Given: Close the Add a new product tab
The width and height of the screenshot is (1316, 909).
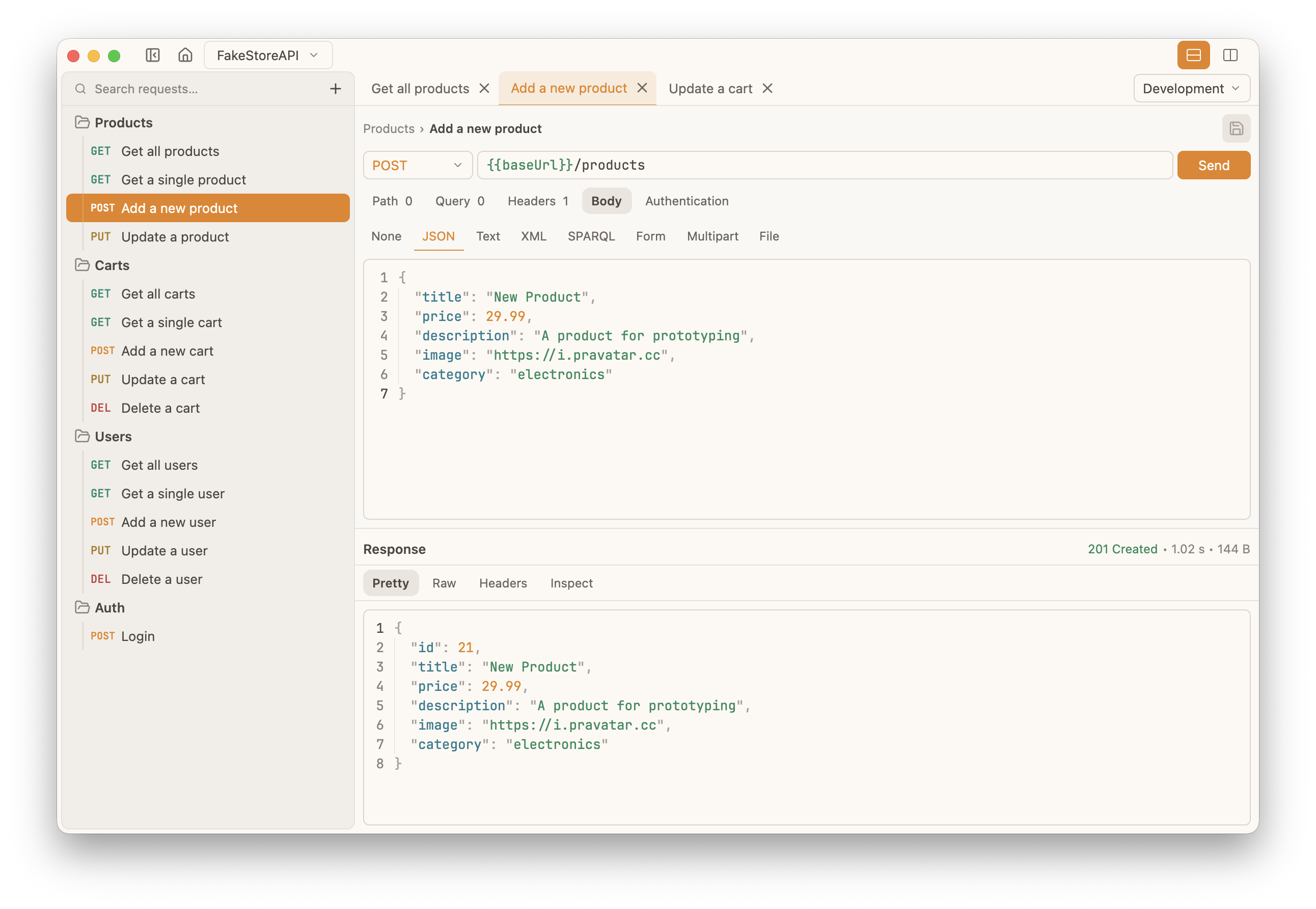Looking at the screenshot, I should point(642,88).
